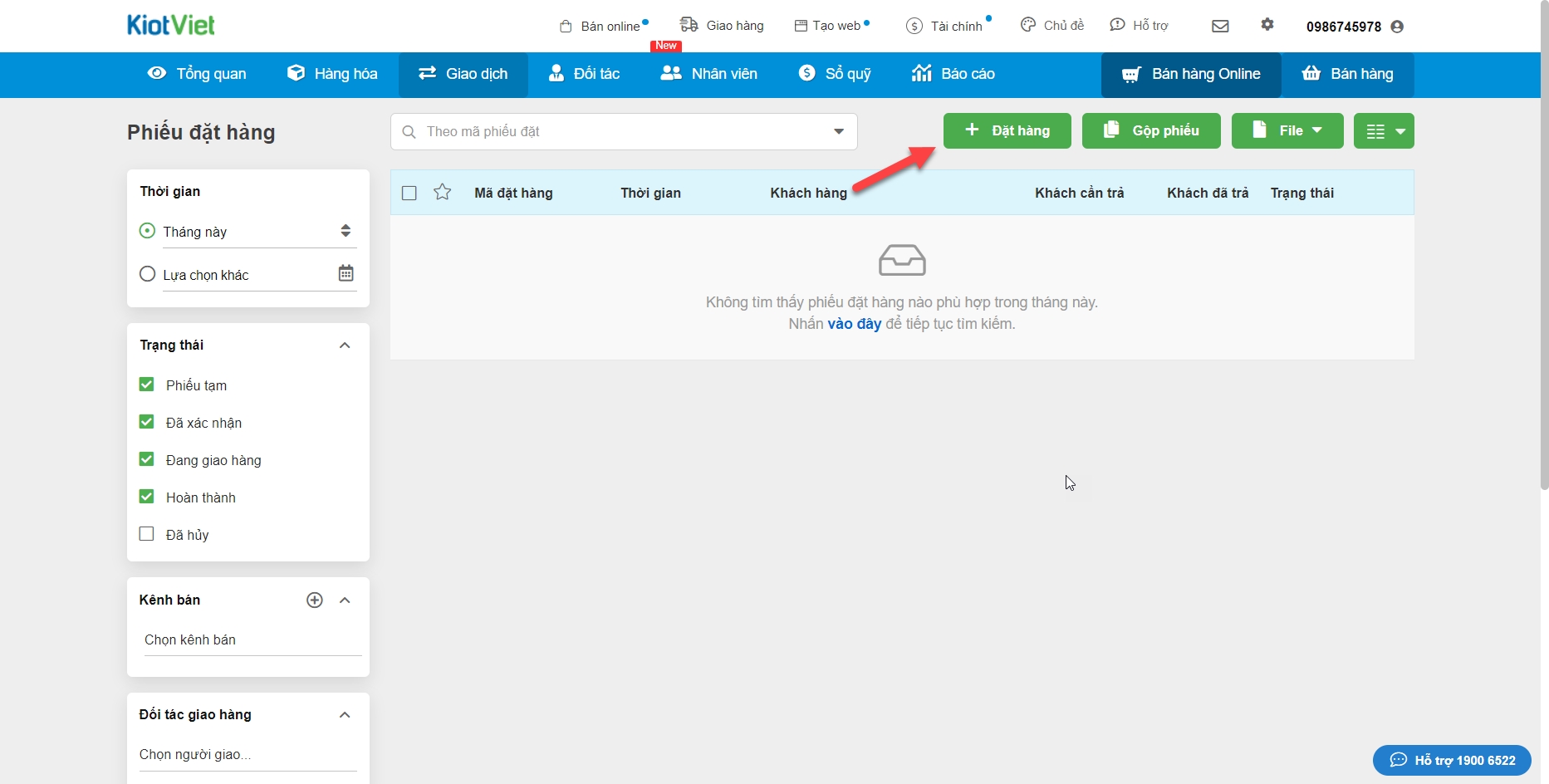Click plus icon in Kênh bán panel
The width and height of the screenshot is (1549, 784).
315,600
